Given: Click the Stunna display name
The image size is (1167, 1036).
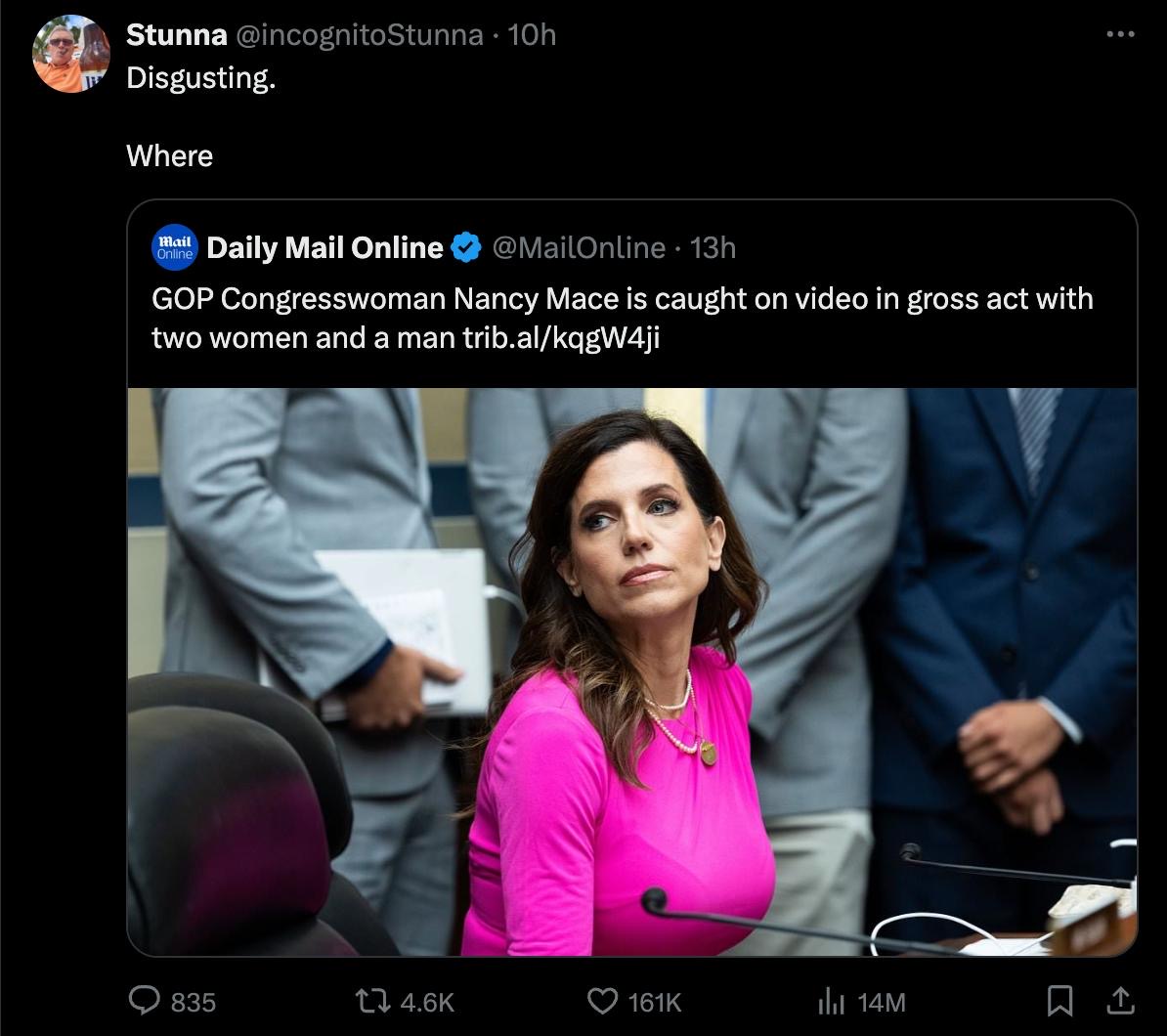Looking at the screenshot, I should point(176,35).
